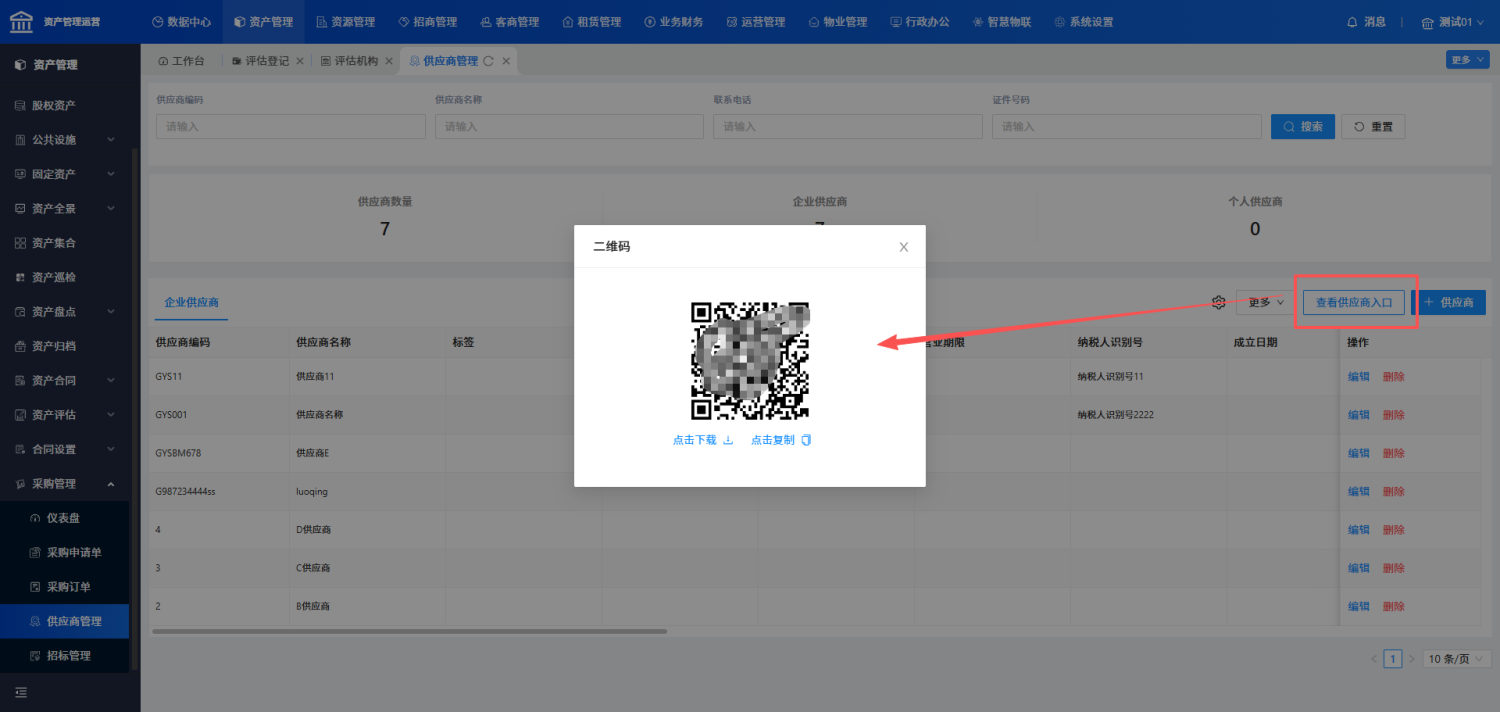The image size is (1500, 712).
Task: Open the 资源管理 top menu
Action: pos(345,22)
